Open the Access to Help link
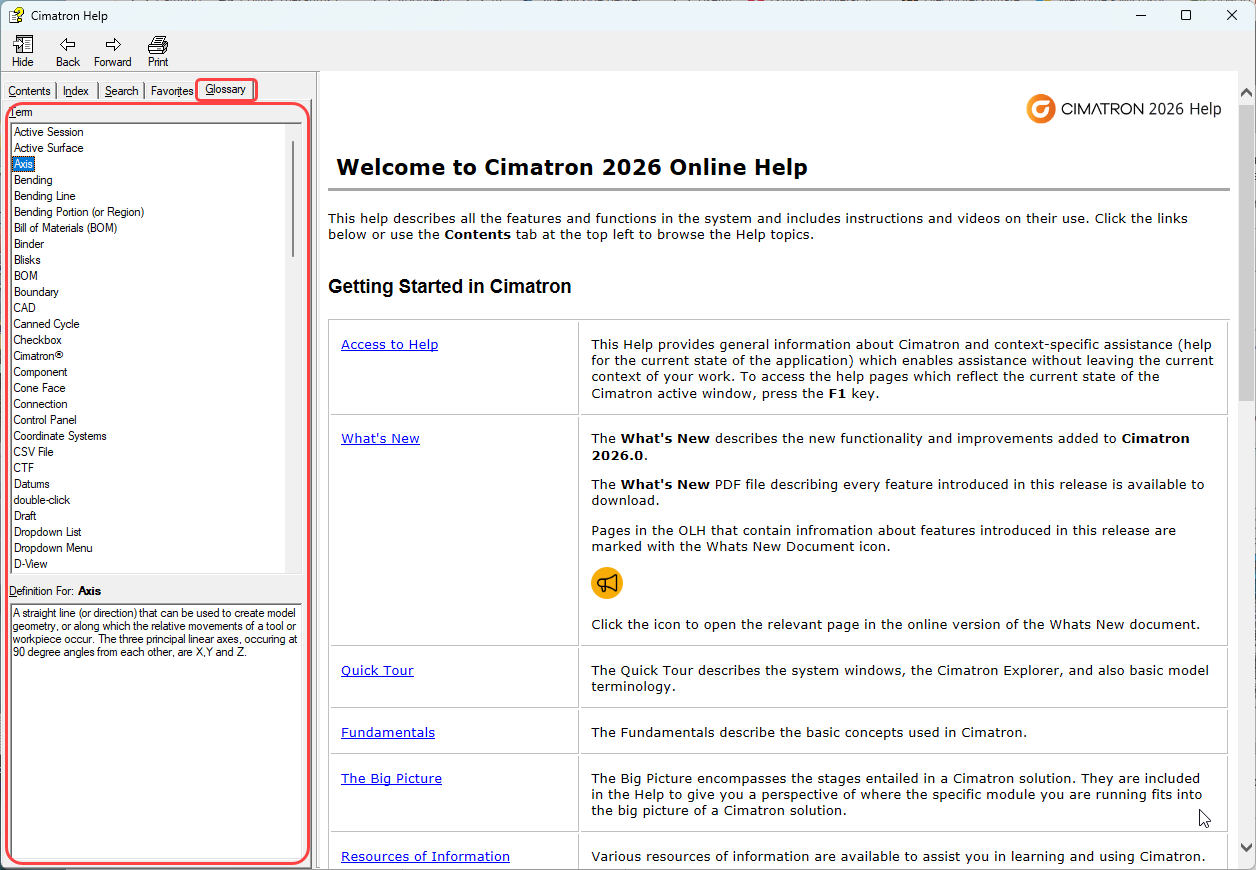1256x870 pixels. (x=389, y=345)
